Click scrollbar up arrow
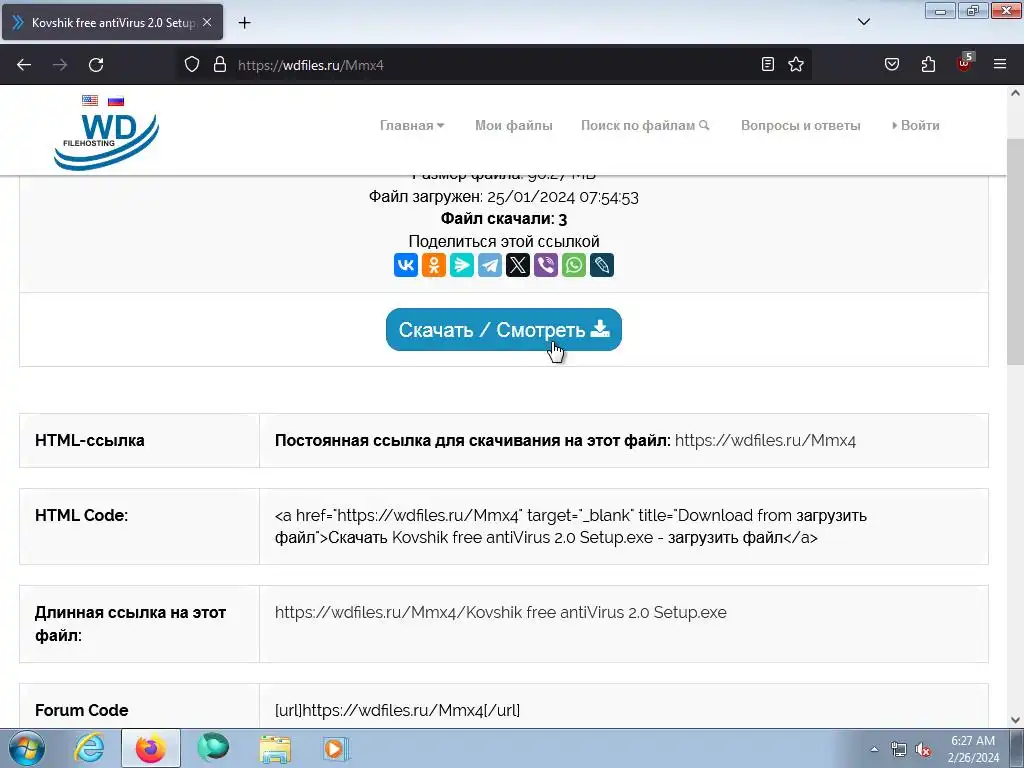 [x=1015, y=93]
